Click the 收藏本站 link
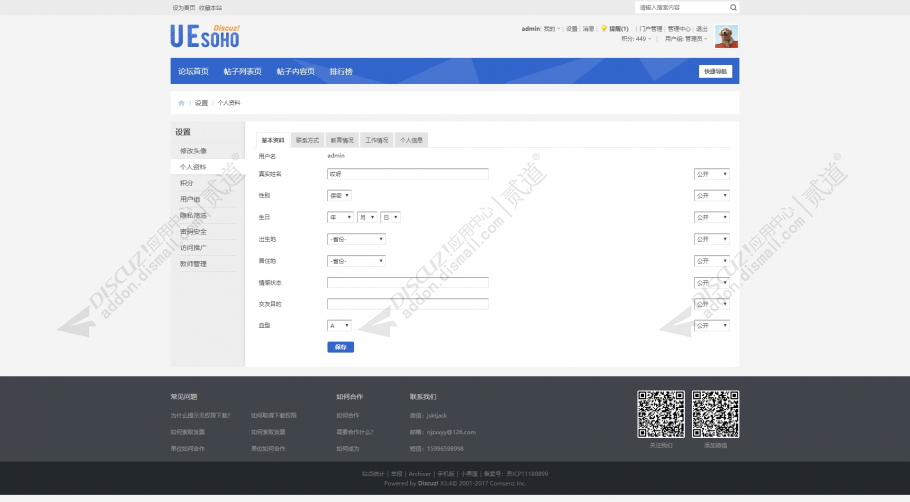The image size is (910, 502). point(210,8)
